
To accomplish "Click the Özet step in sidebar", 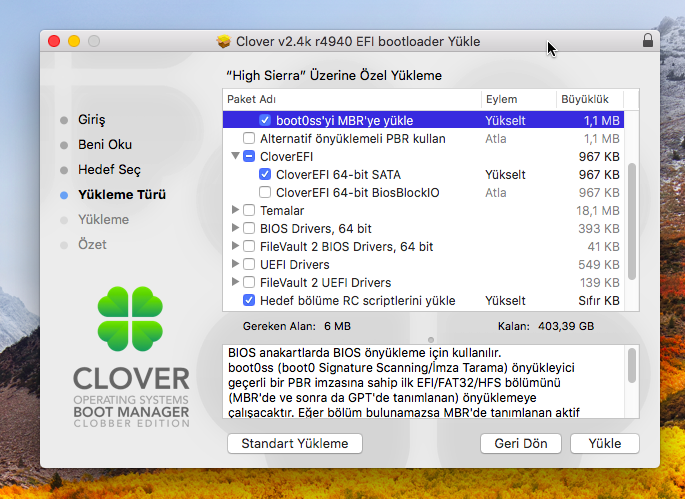I will click(92, 244).
